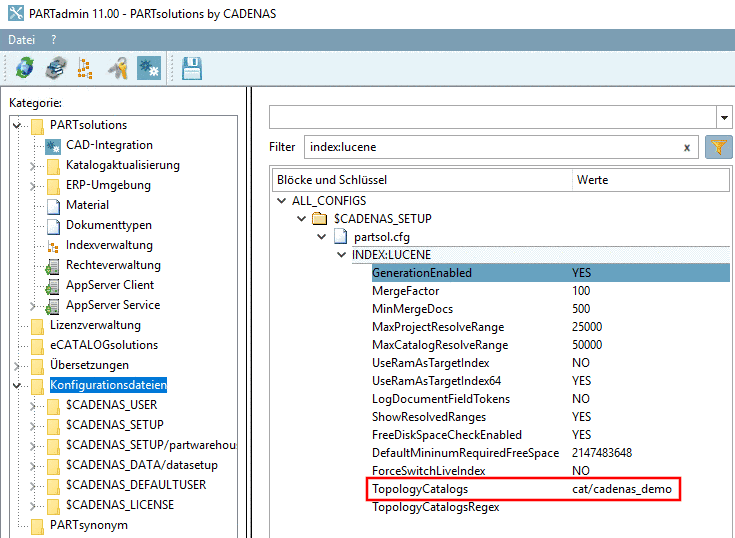Click into the Filter input field

coord(490,147)
